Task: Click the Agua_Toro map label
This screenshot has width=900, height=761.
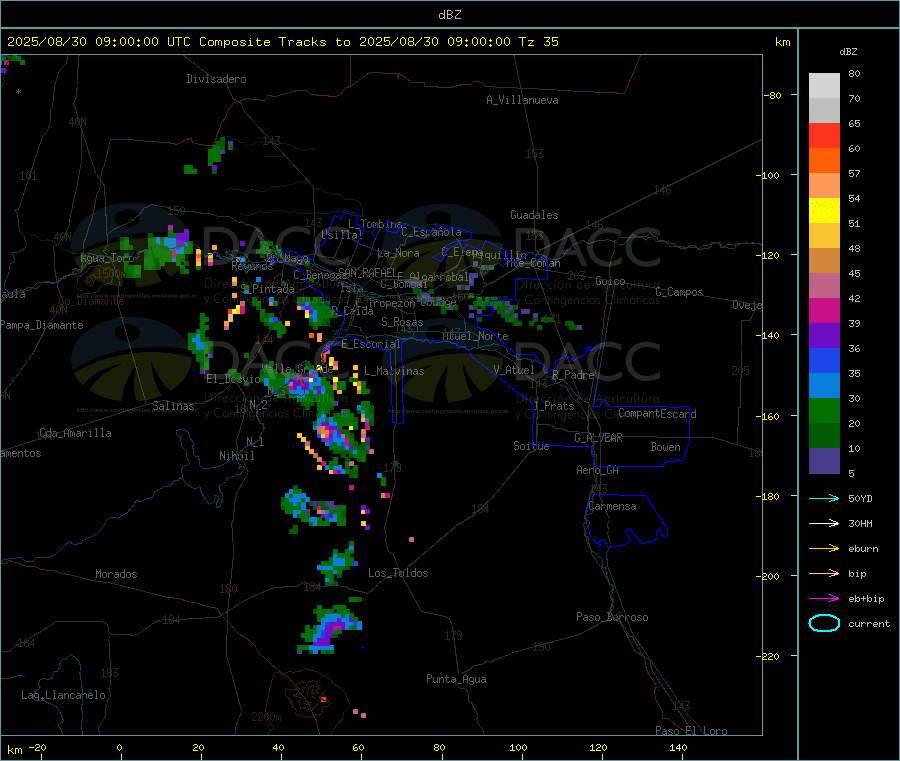Action: pyautogui.click(x=108, y=258)
